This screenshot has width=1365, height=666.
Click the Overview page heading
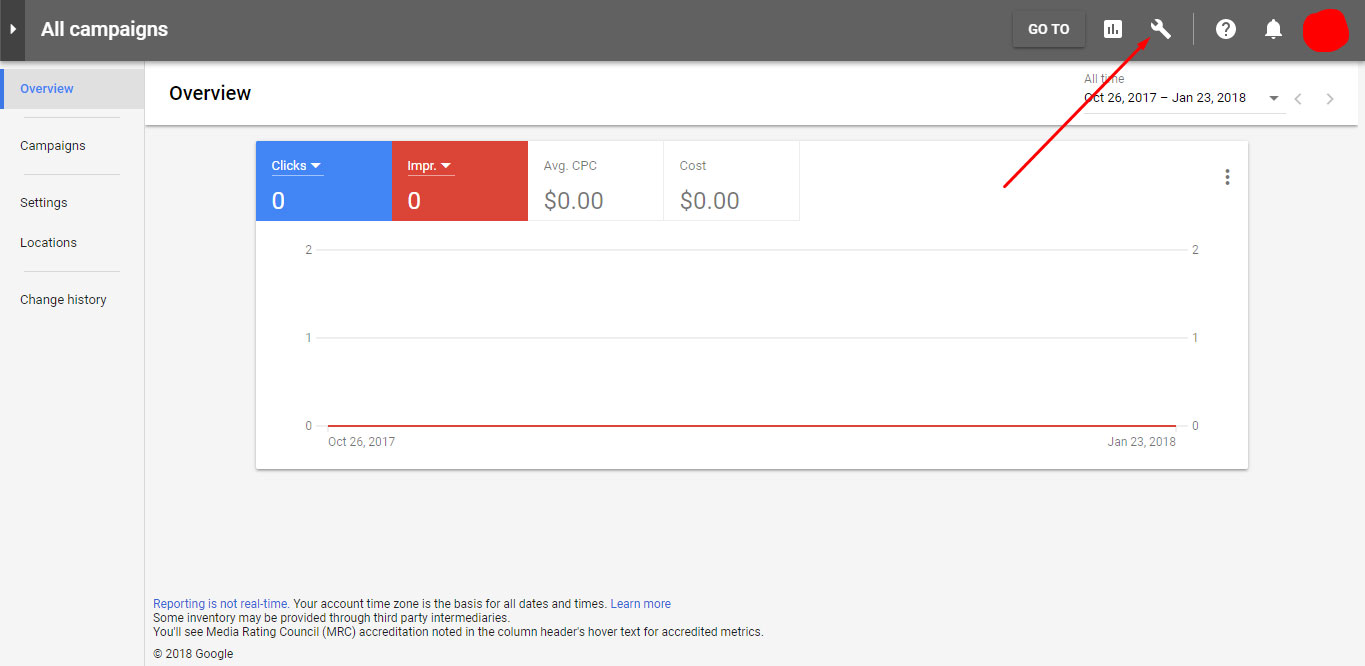(210, 93)
